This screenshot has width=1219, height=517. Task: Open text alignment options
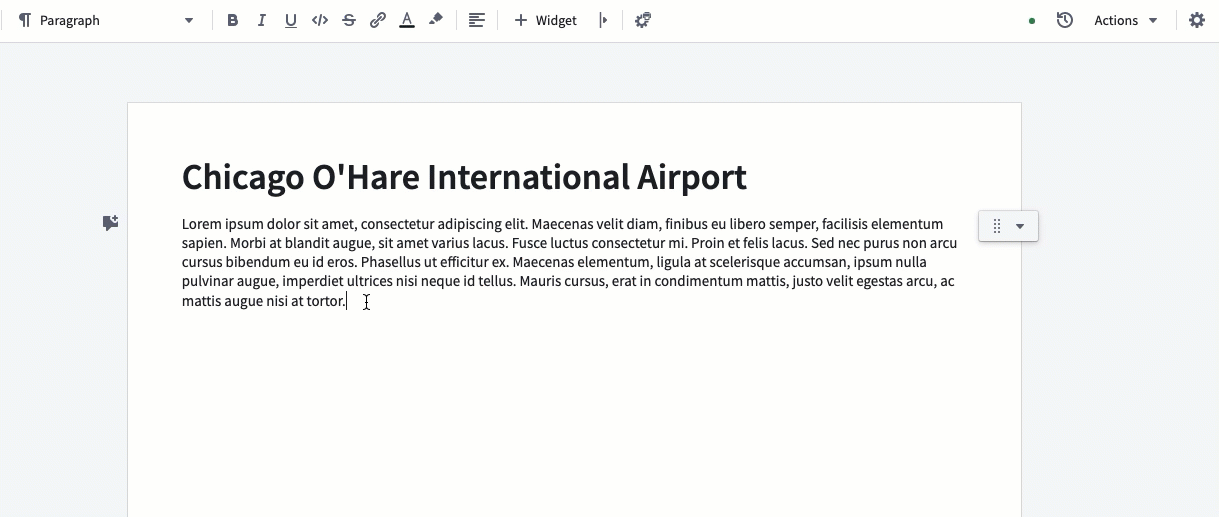[x=477, y=20]
